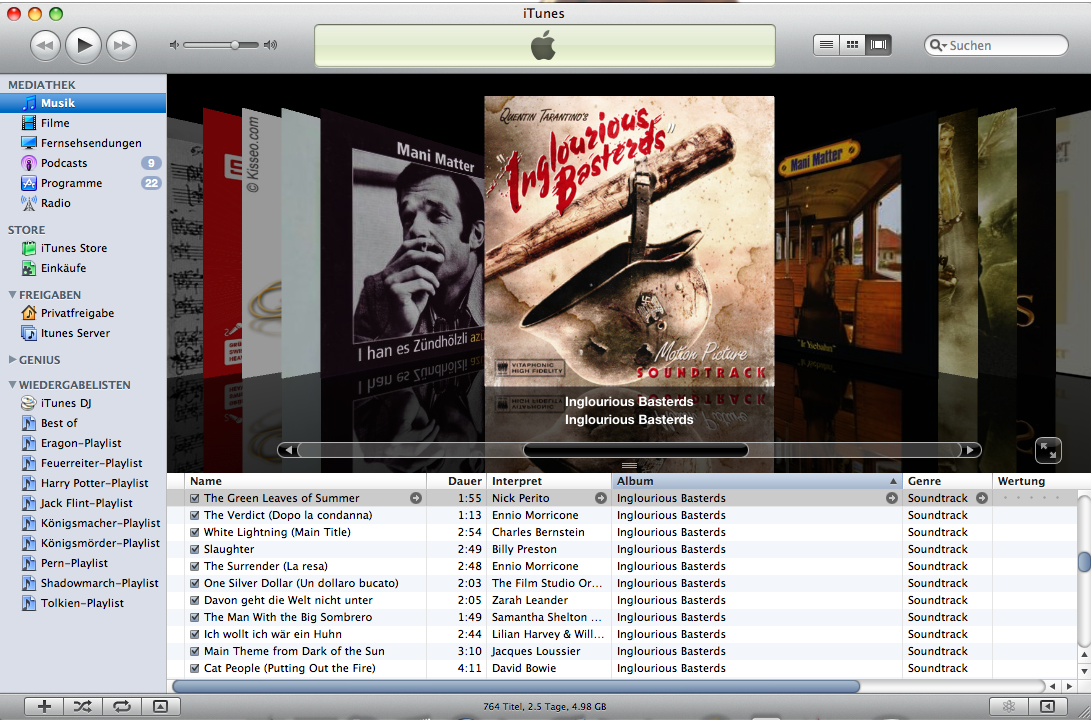This screenshot has width=1091, height=720.
Task: Click the arrow beside Nick Perito
Action: pos(600,498)
